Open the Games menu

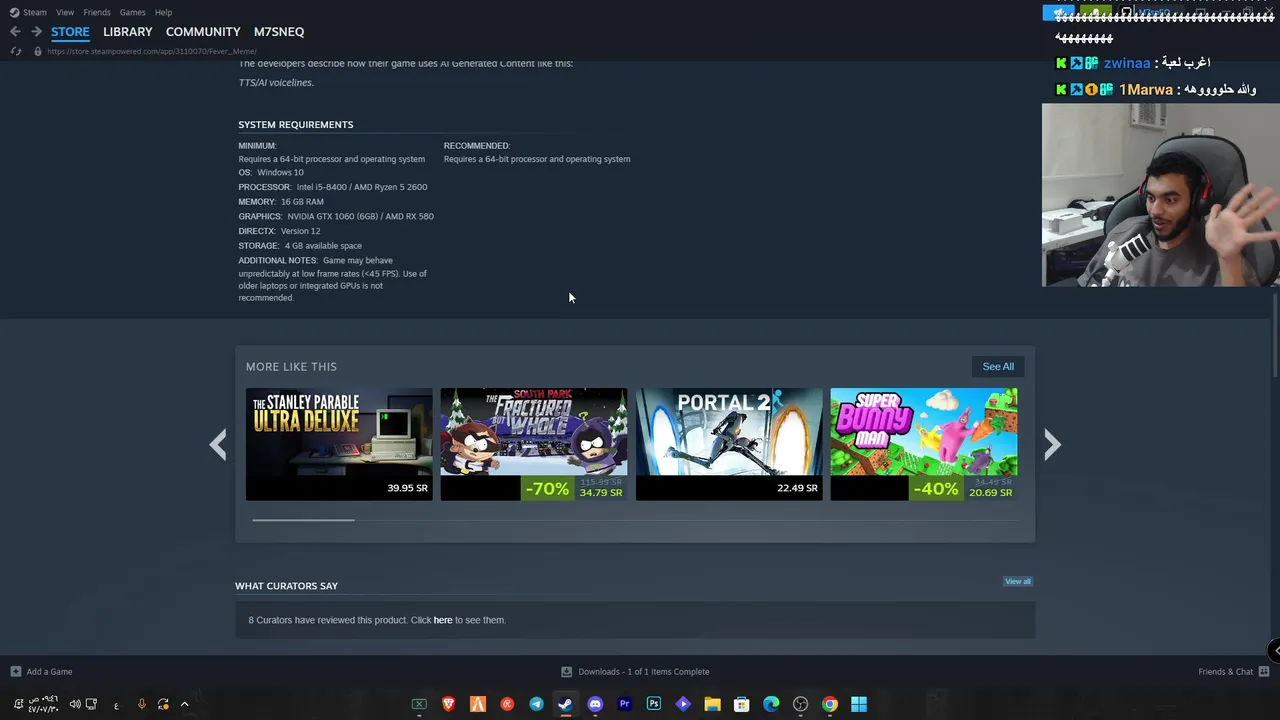point(133,12)
